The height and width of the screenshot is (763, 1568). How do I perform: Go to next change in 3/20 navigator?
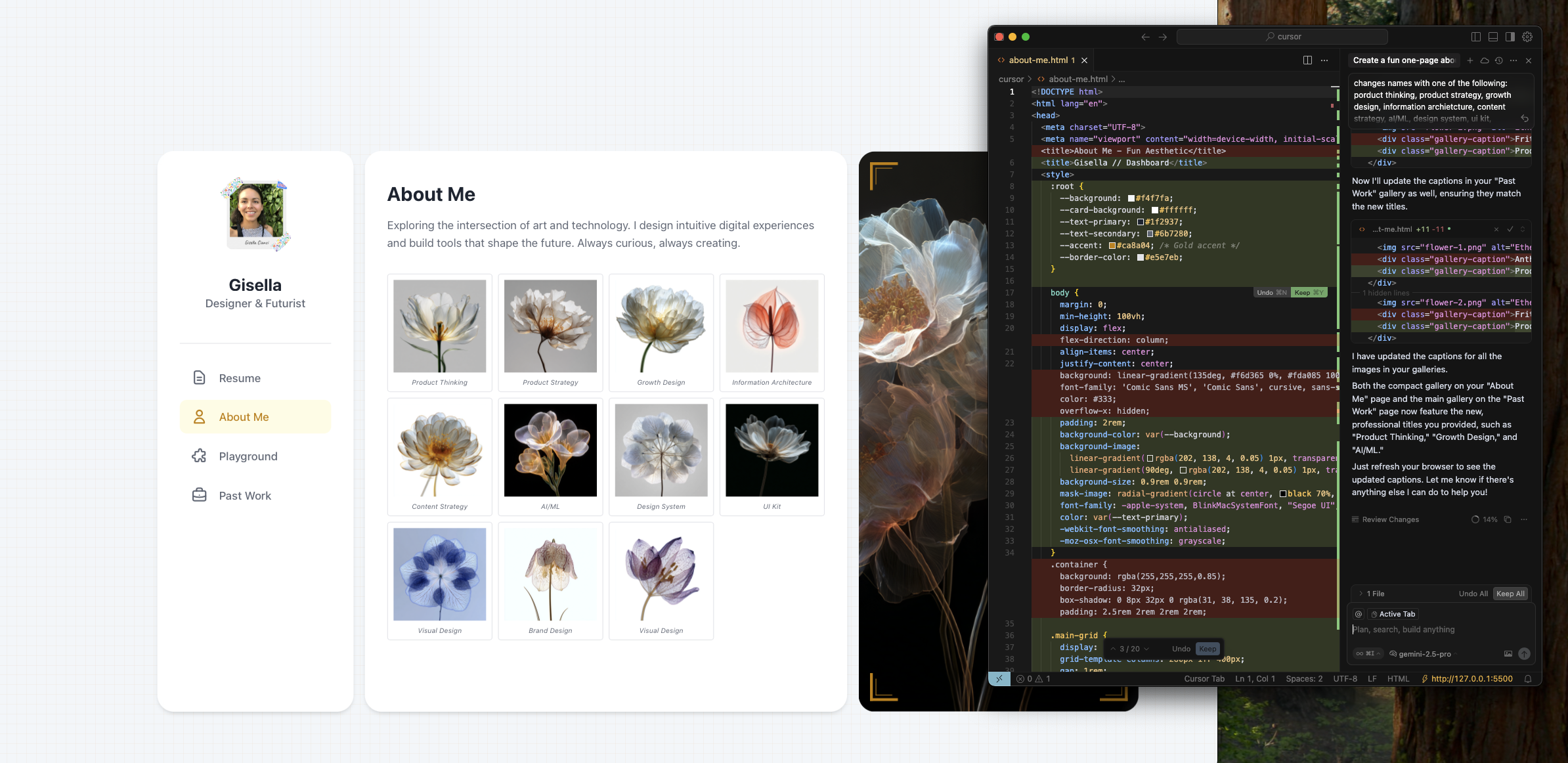[x=1146, y=649]
